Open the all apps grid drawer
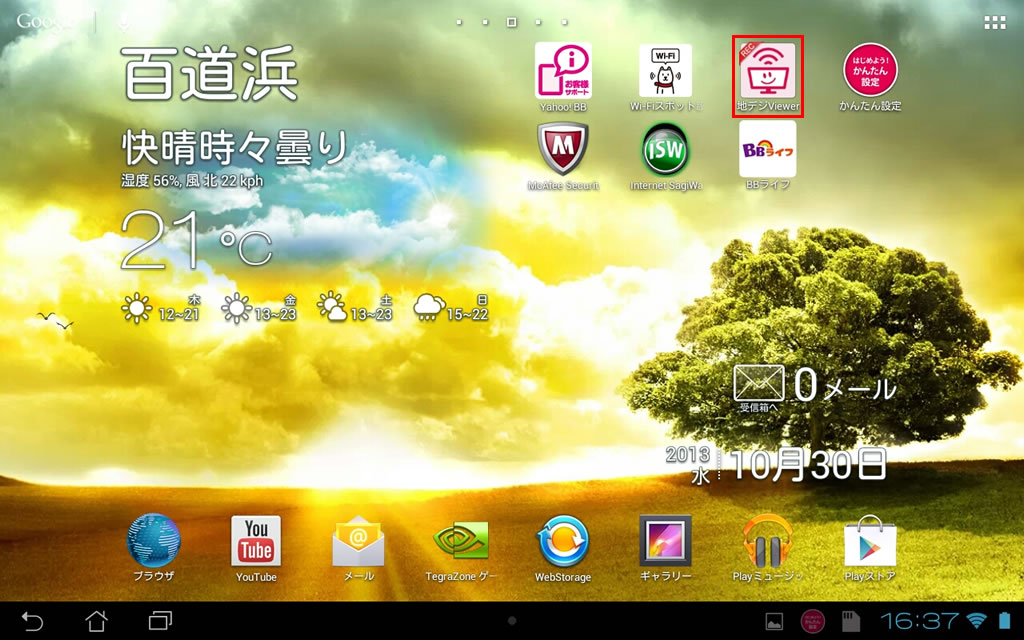The image size is (1024, 640). click(994, 22)
